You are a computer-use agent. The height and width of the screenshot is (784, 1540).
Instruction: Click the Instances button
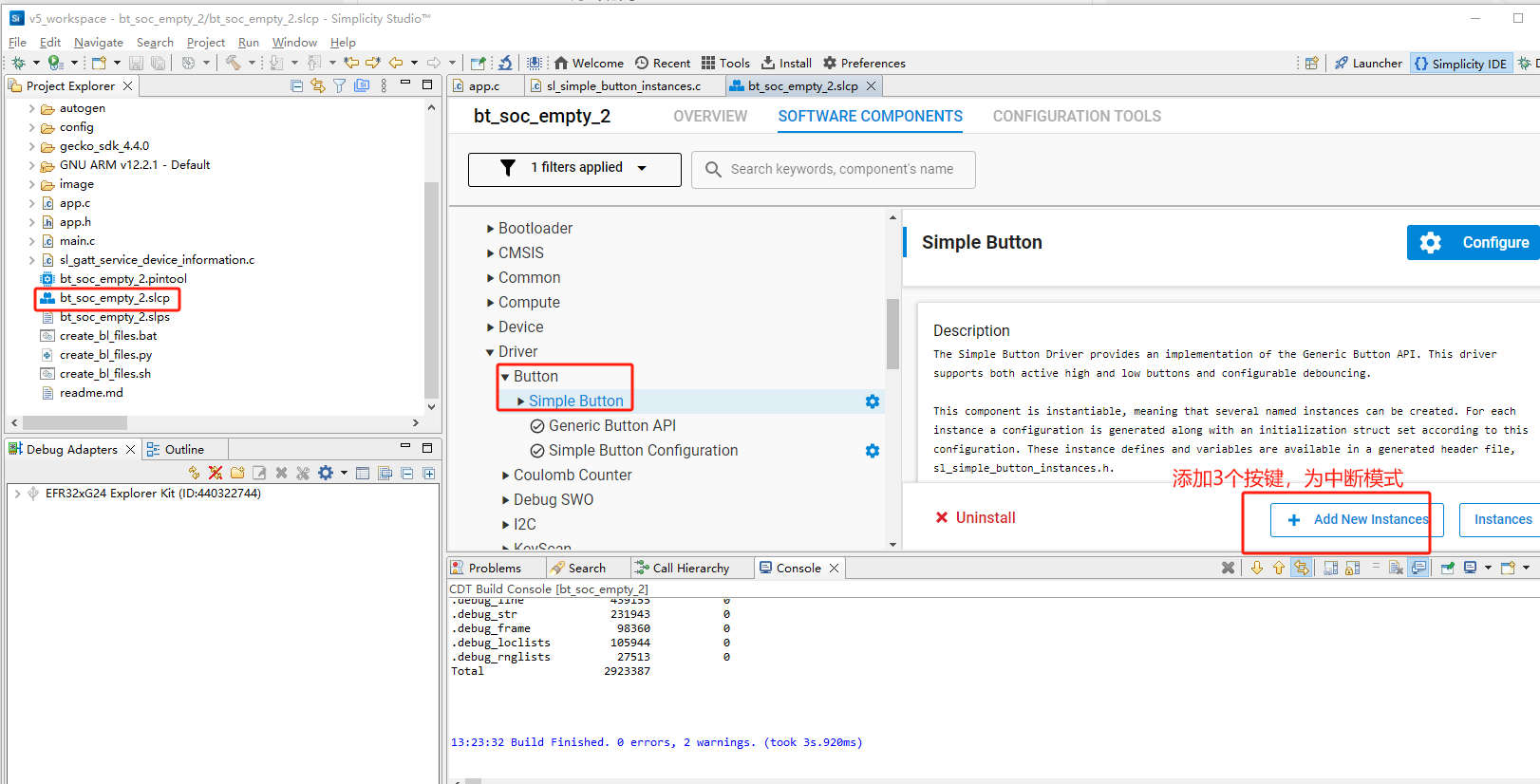pyautogui.click(x=1502, y=519)
